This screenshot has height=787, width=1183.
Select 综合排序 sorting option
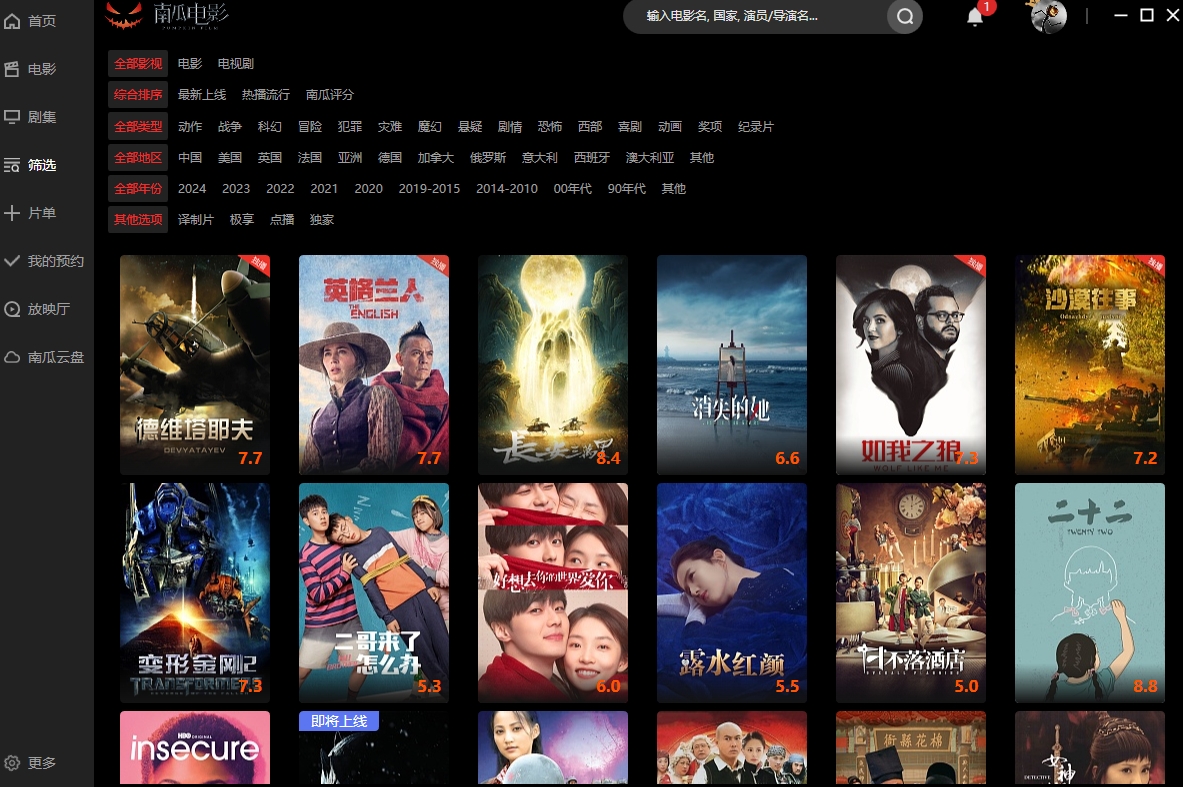[138, 95]
